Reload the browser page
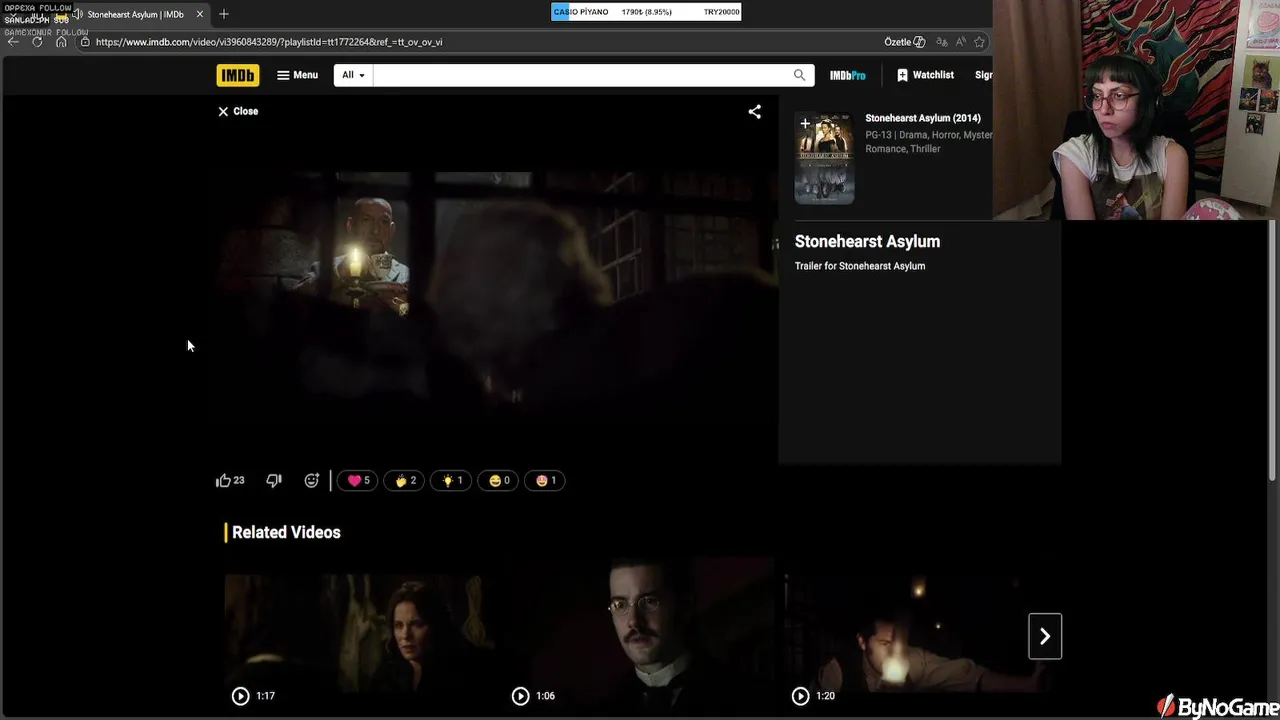The image size is (1280, 720). (37, 42)
